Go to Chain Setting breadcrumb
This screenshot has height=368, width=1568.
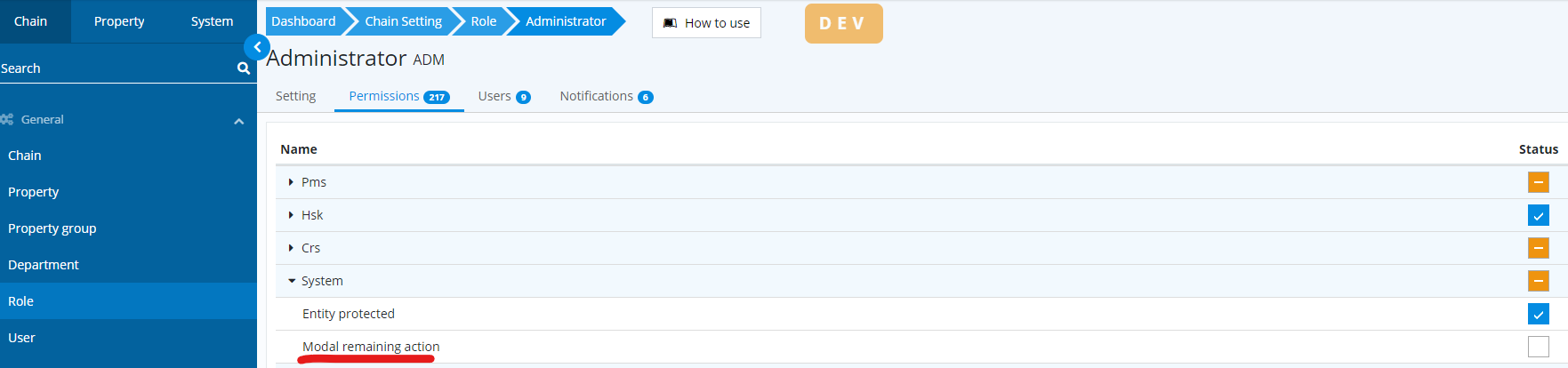[403, 21]
